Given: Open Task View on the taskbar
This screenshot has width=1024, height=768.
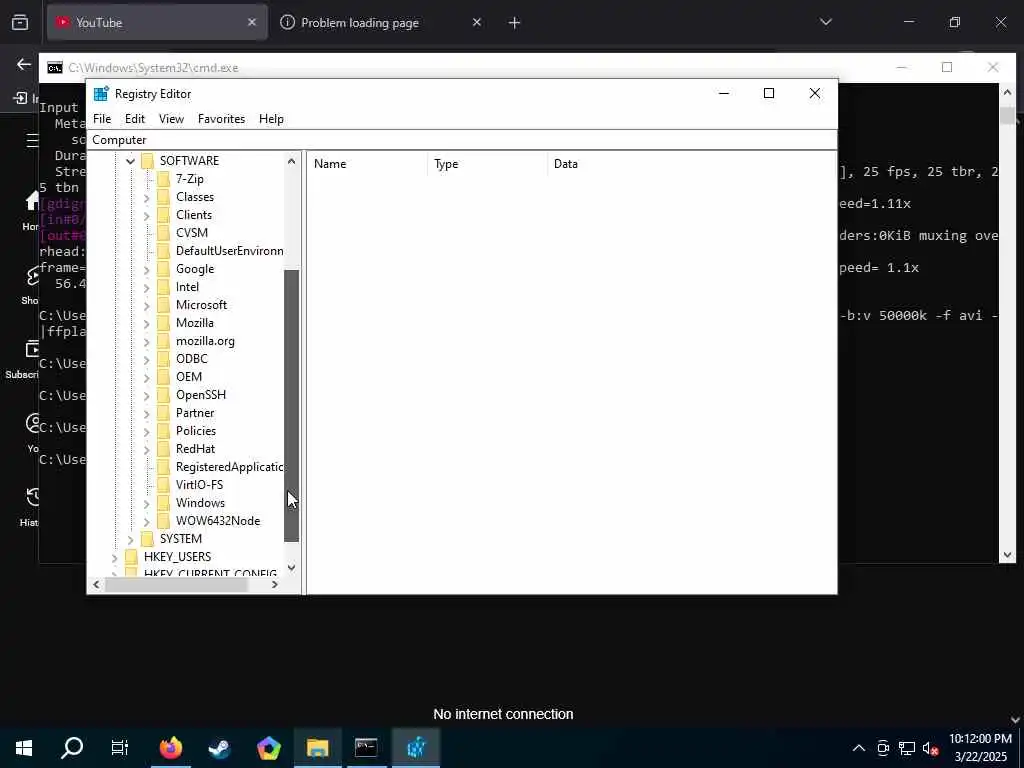Looking at the screenshot, I should tap(120, 748).
